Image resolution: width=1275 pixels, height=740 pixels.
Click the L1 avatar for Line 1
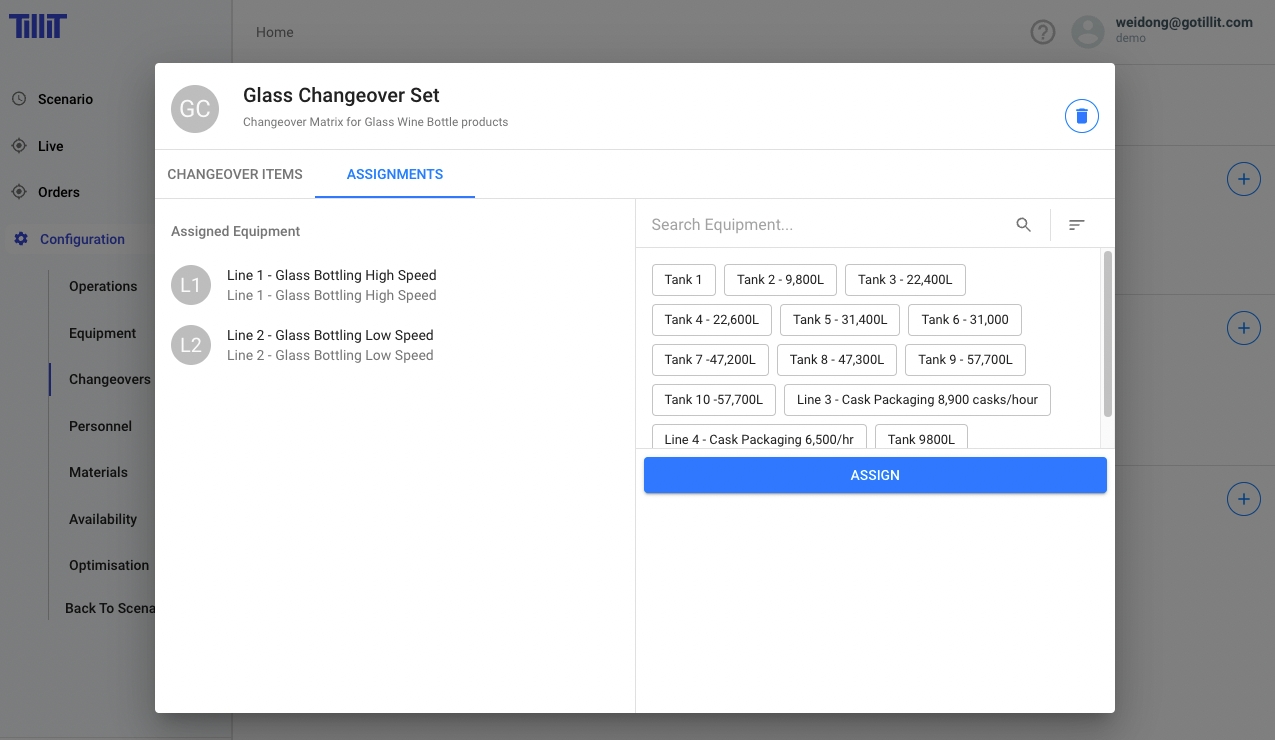pos(191,285)
